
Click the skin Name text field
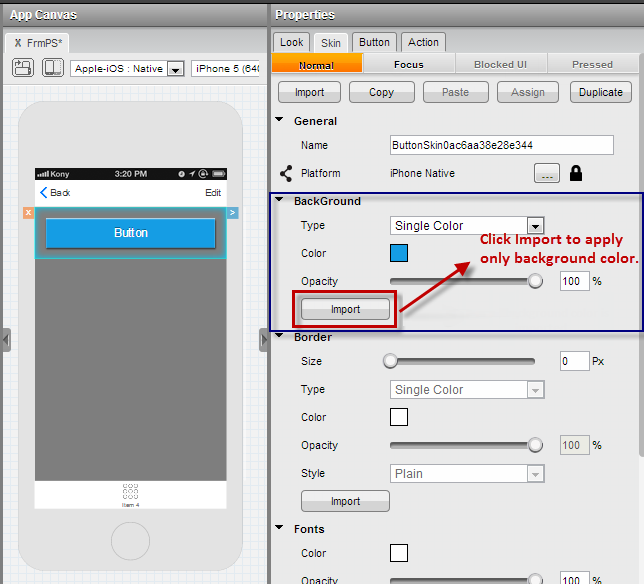tap(501, 145)
